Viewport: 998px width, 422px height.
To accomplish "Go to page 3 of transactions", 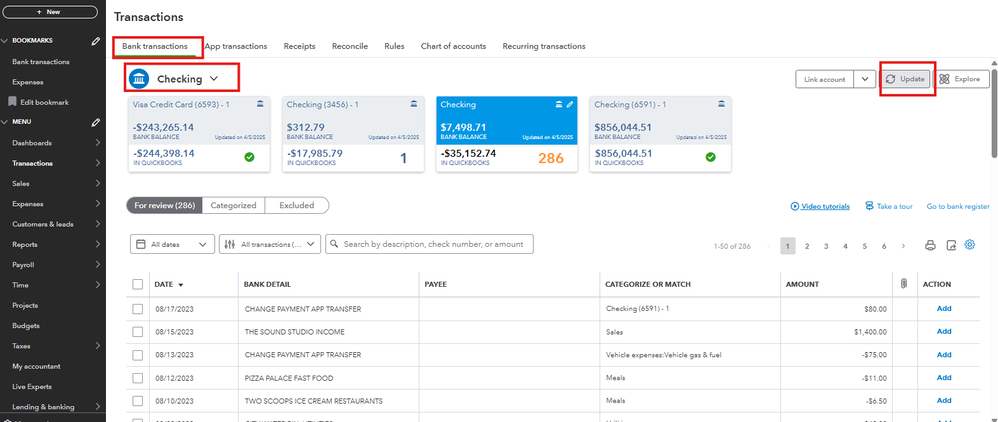I will (x=826, y=245).
